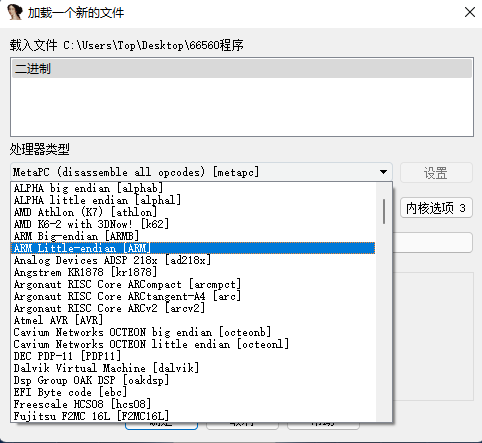482x443 pixels.
Task: Select ALPHA big endian [alphab]
Action: point(193,188)
